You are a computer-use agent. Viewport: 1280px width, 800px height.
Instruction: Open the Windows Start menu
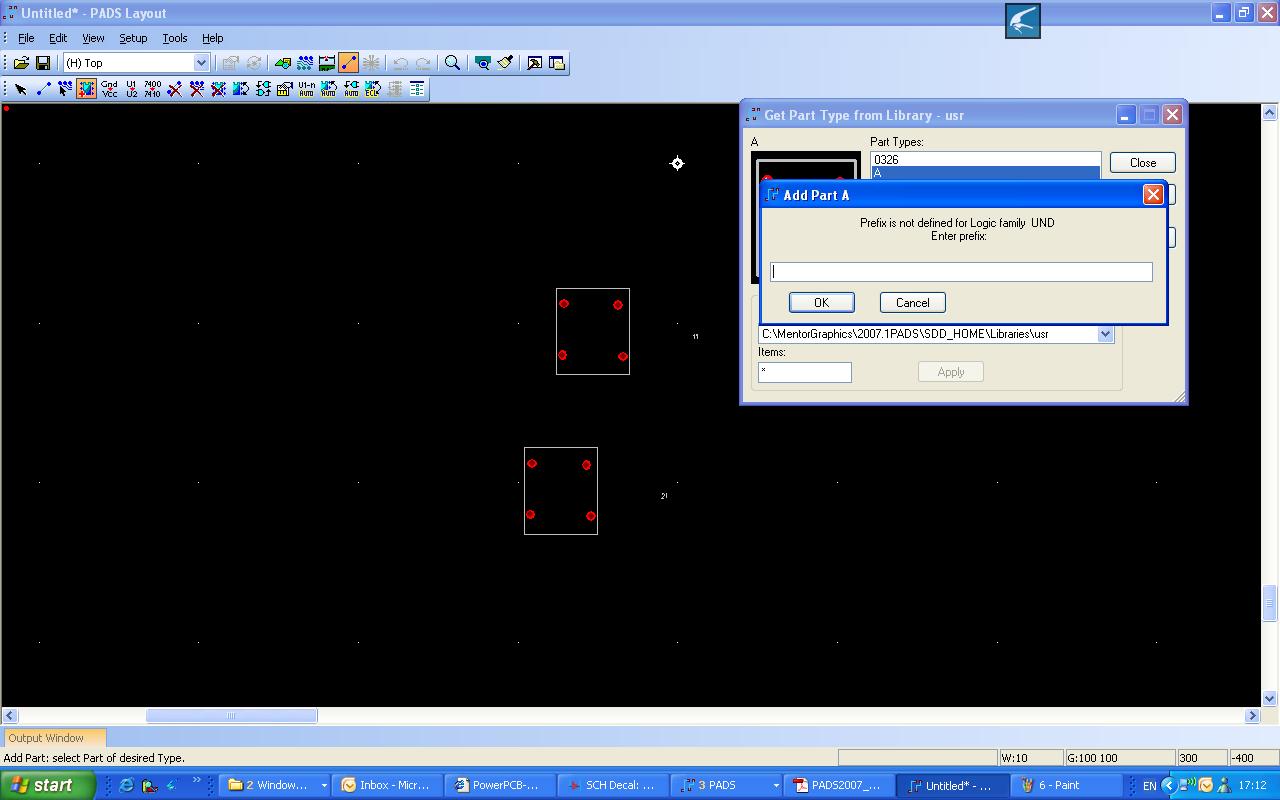tap(48, 785)
